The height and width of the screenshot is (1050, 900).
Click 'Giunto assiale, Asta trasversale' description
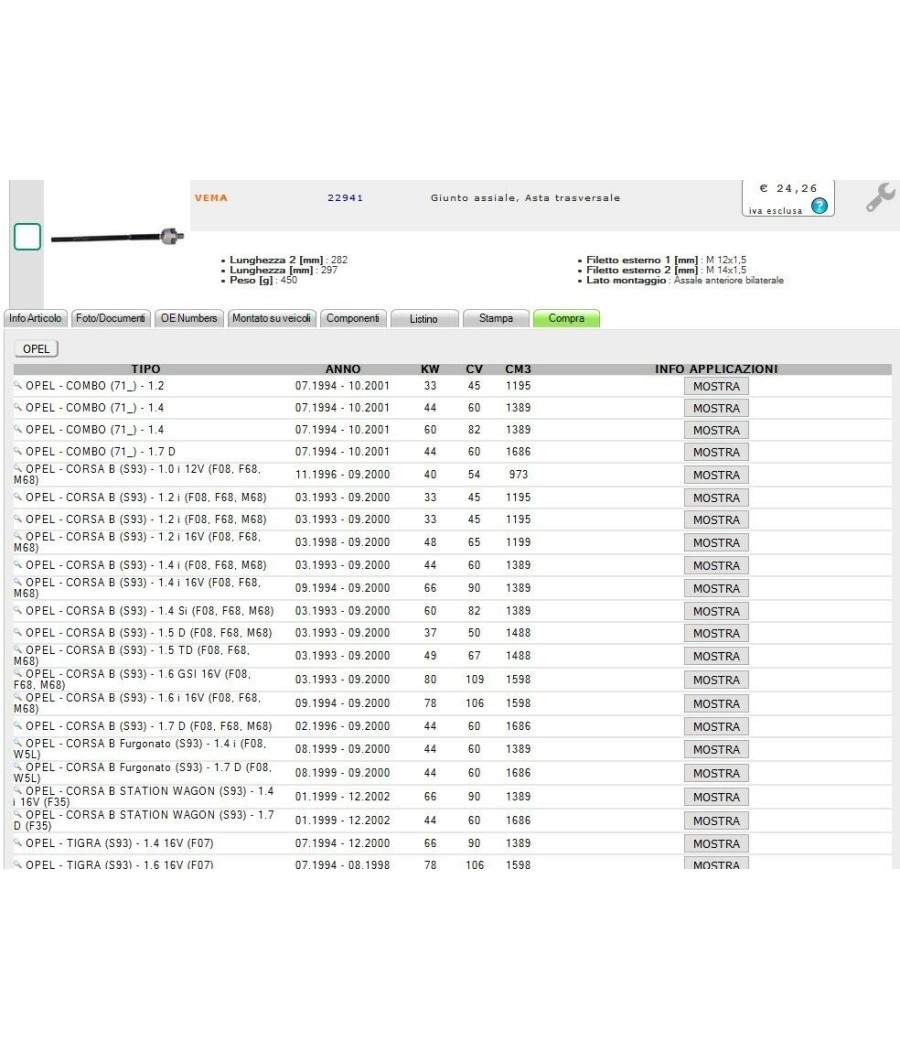526,198
